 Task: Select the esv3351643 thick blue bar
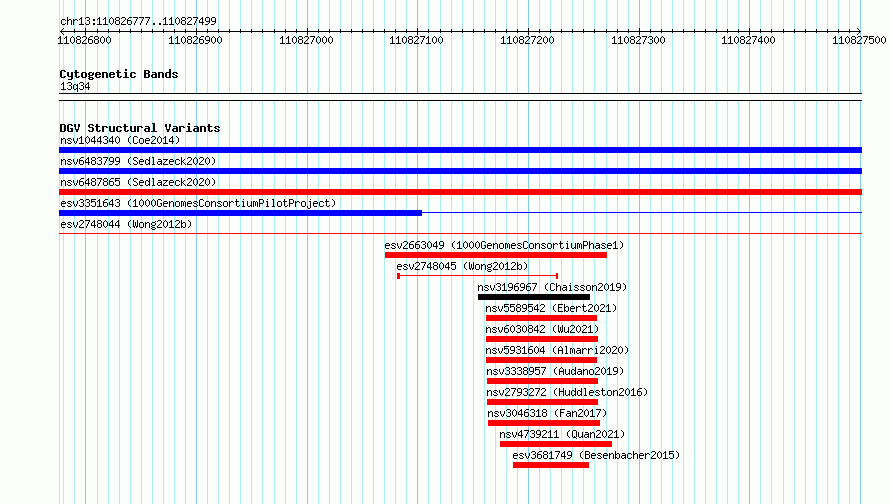241,213
